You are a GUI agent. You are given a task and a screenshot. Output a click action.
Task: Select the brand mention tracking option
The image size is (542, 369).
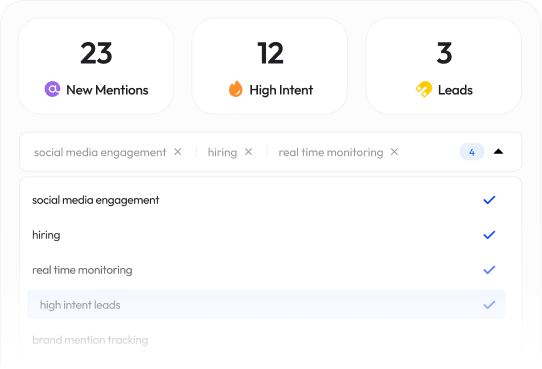coord(266,340)
